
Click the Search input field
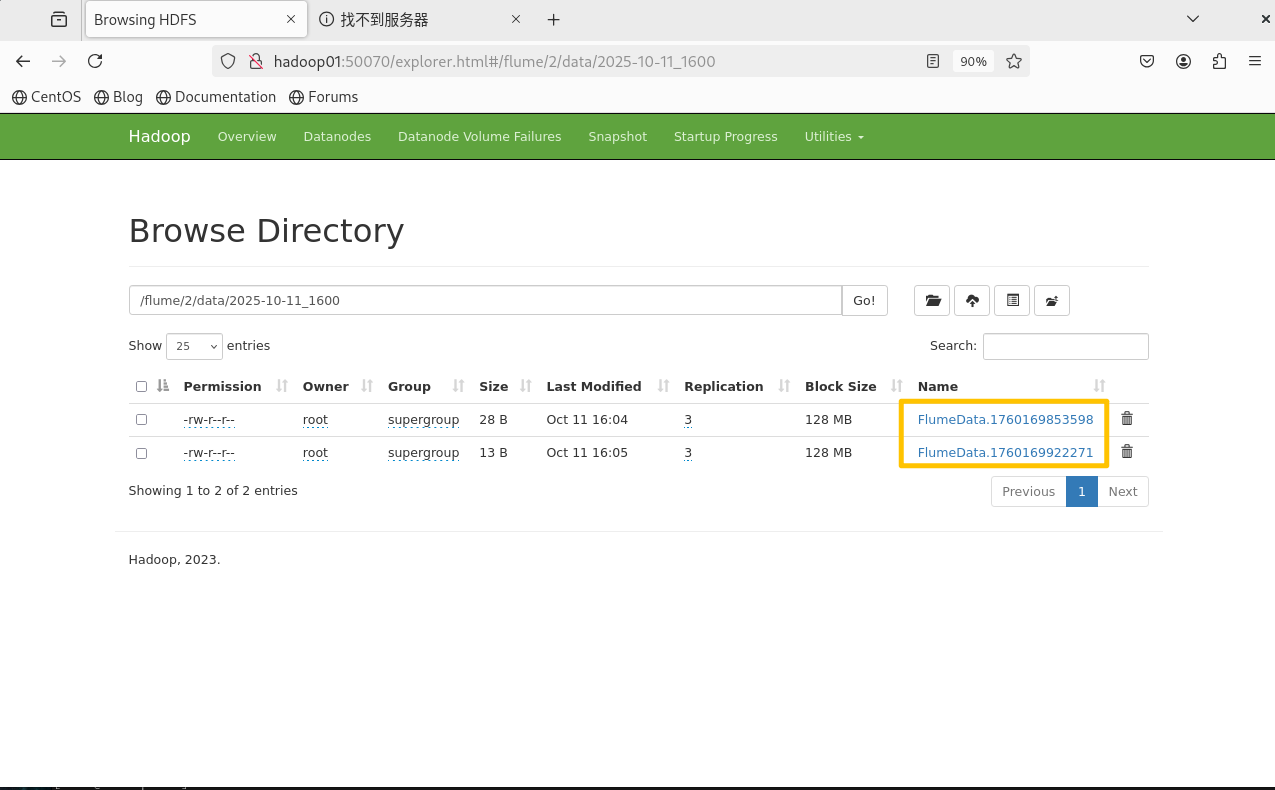[x=1066, y=346]
